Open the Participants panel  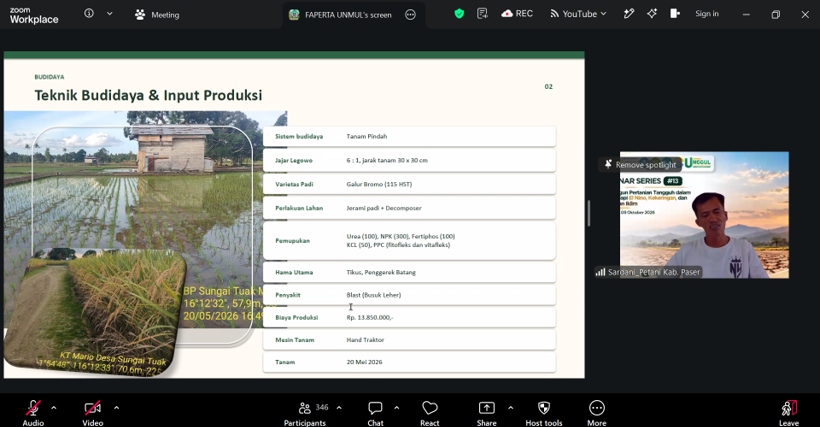(305, 412)
